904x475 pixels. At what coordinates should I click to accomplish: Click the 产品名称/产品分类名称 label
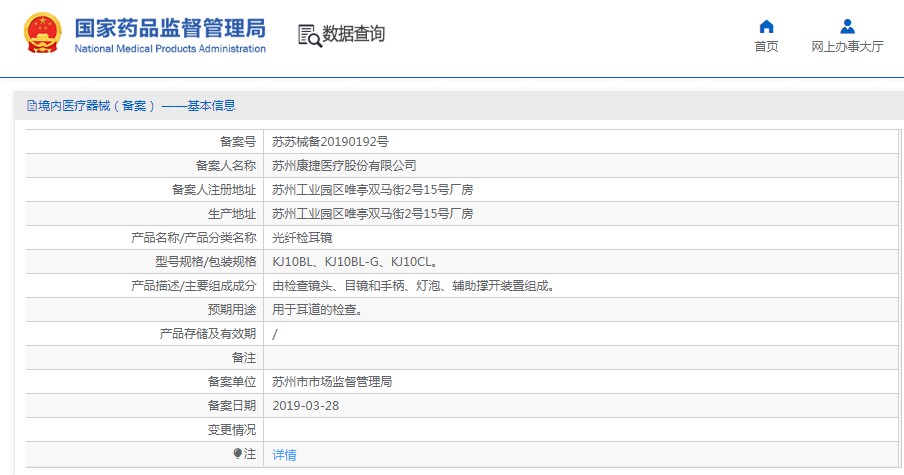pos(194,238)
